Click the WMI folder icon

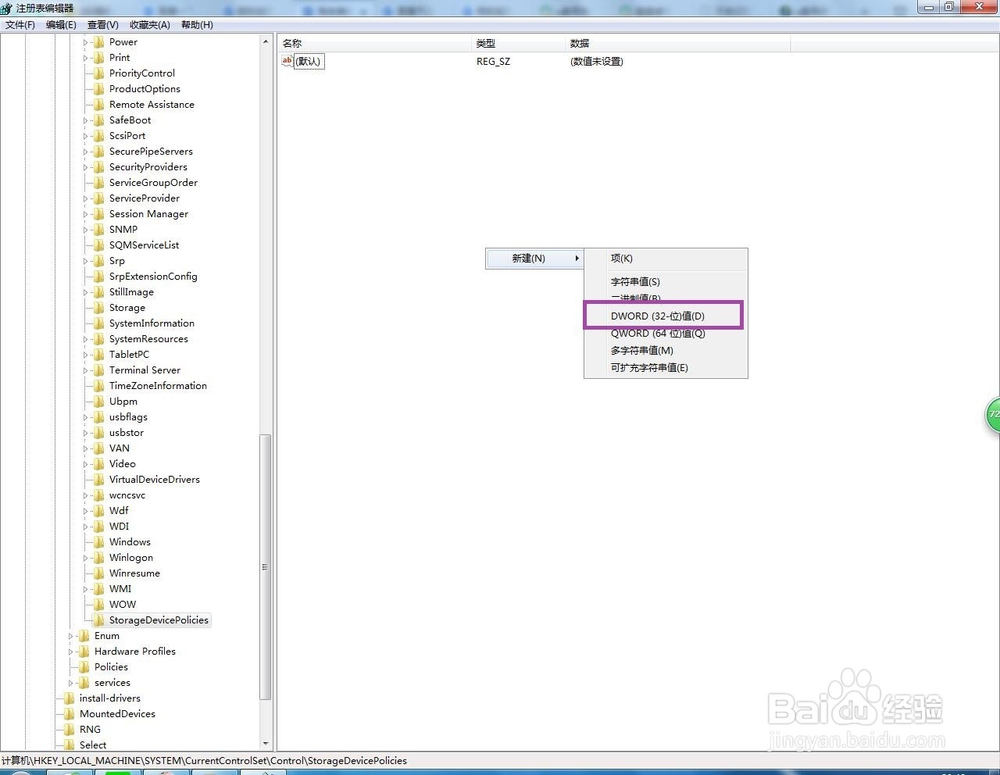[98, 589]
